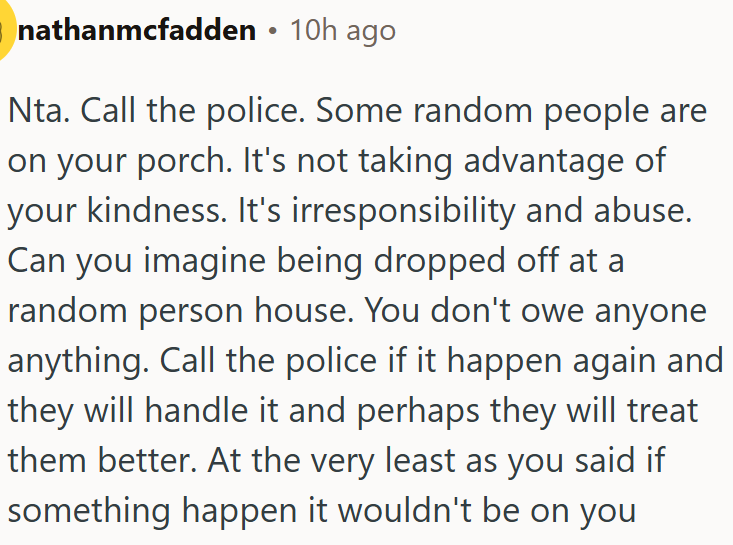Click 'something happen it wouldn't be on you'

pyautogui.click(x=322, y=511)
